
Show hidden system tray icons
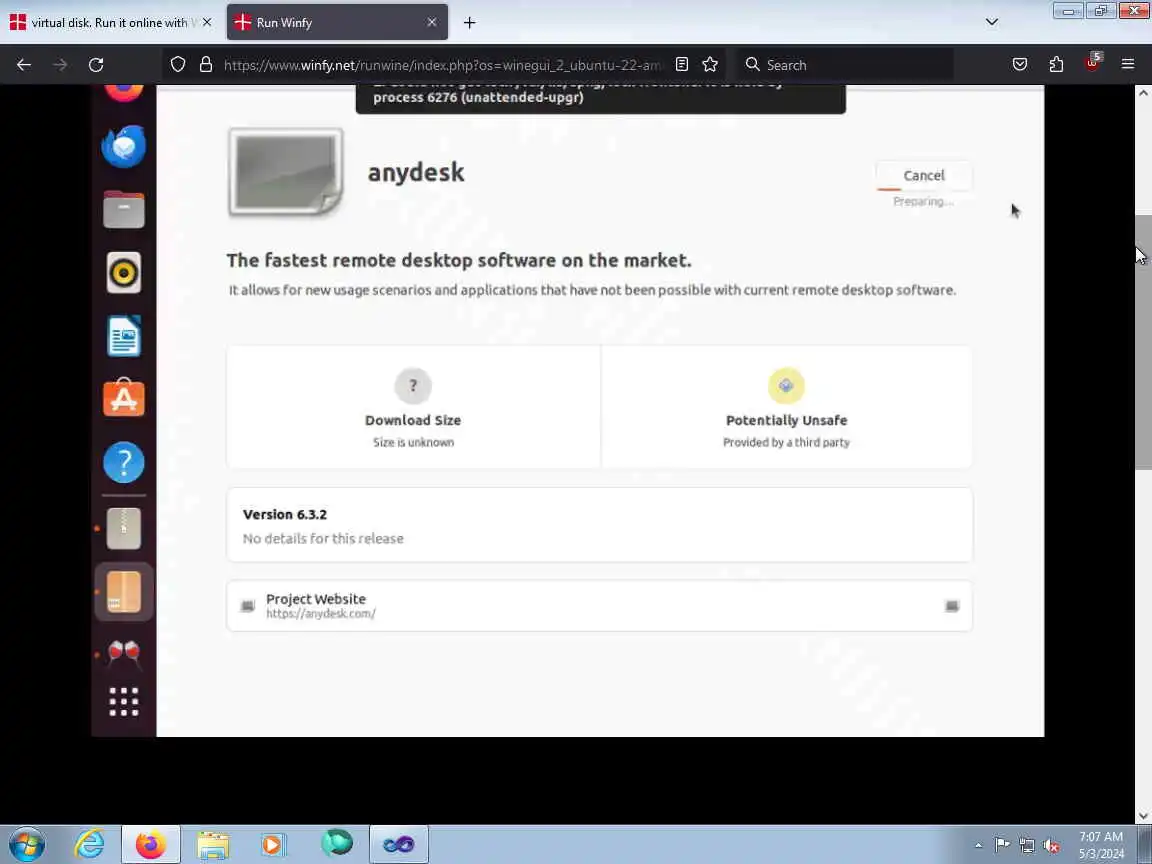(978, 846)
